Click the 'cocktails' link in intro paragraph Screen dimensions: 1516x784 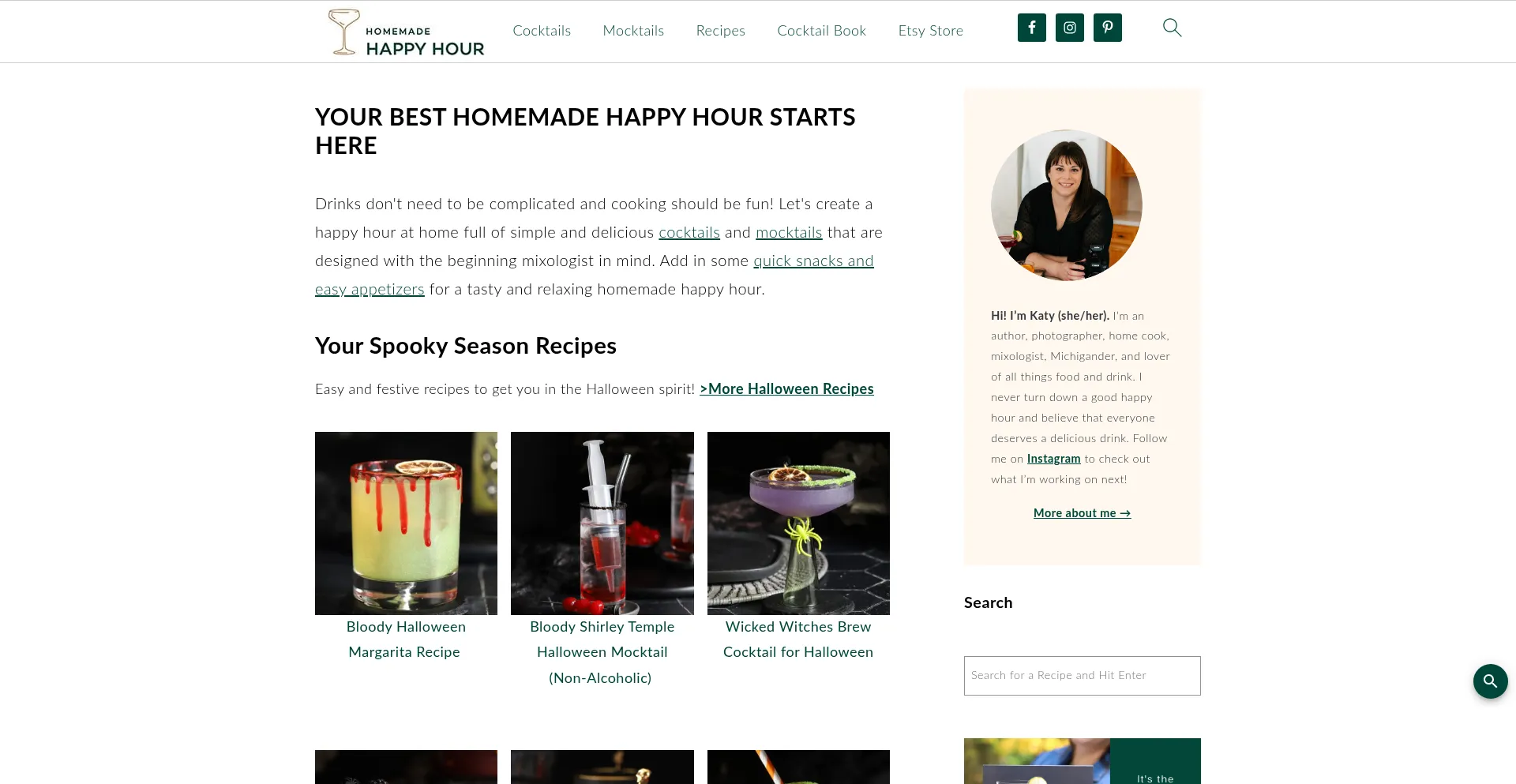pyautogui.click(x=689, y=233)
